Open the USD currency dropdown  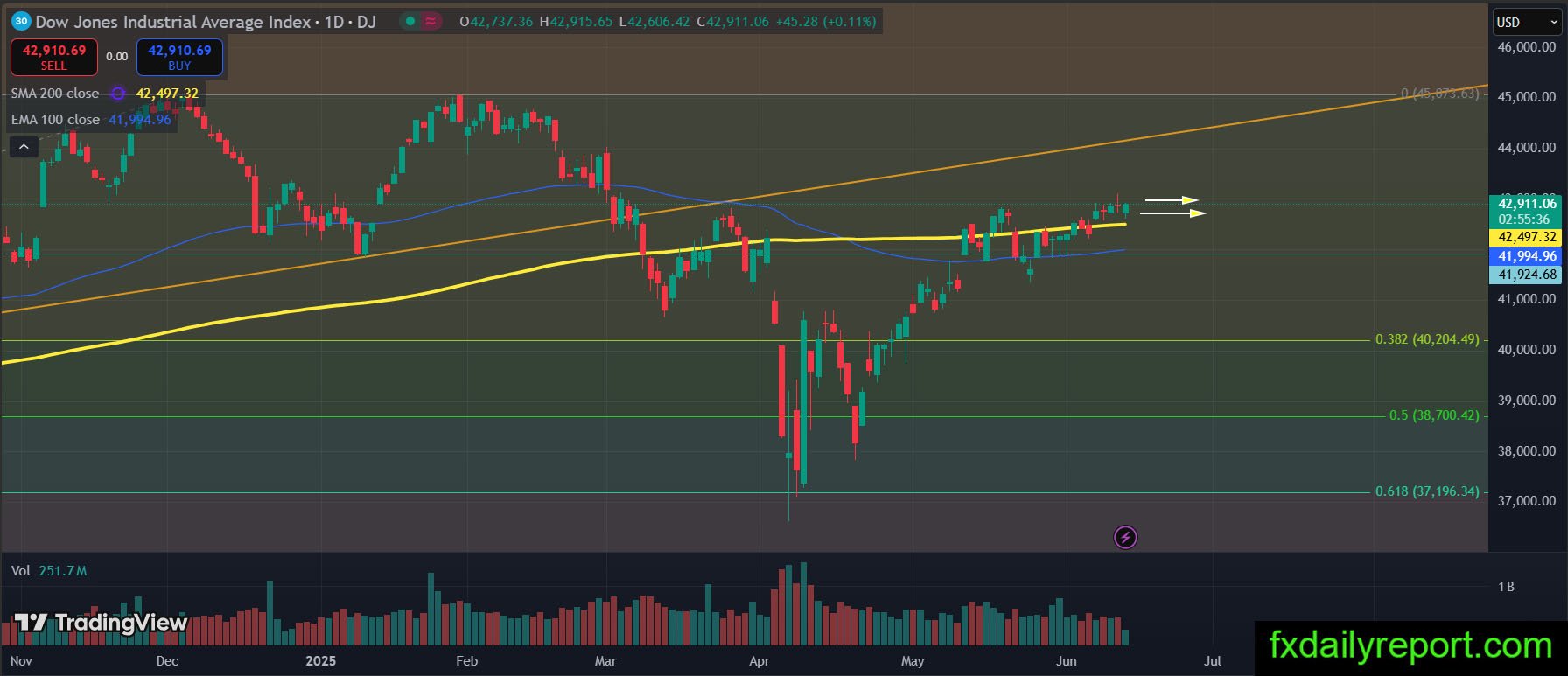point(1527,22)
